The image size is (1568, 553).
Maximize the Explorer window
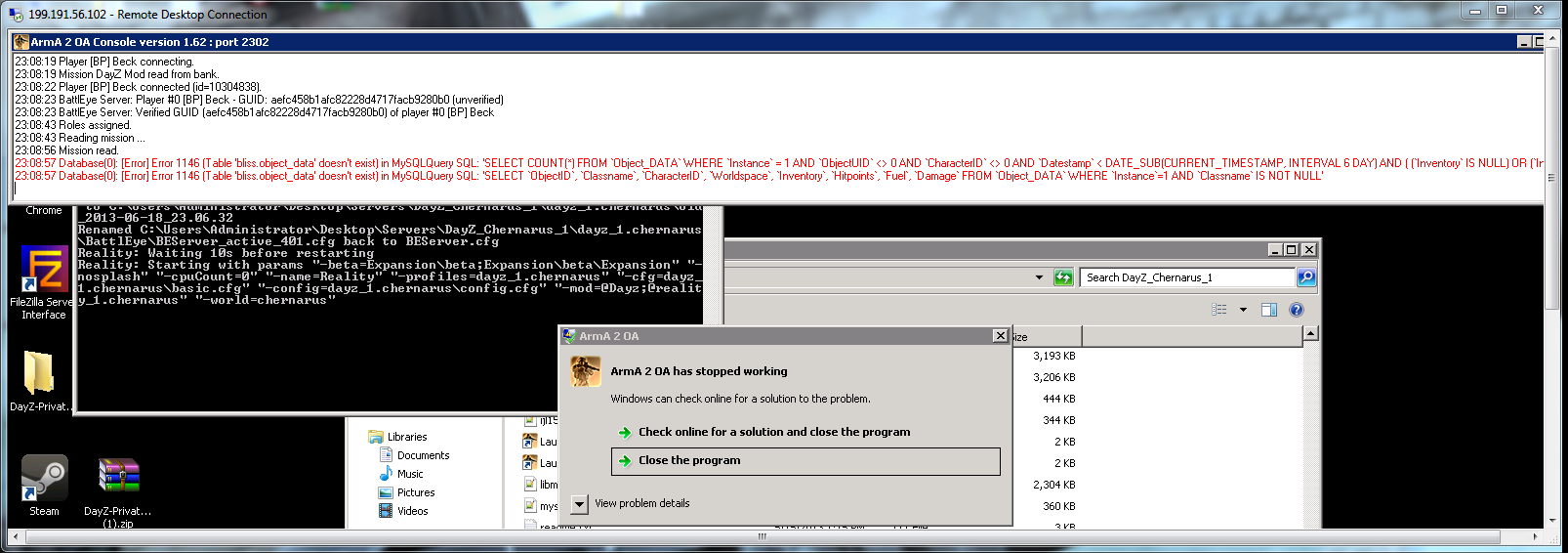tap(1292, 250)
